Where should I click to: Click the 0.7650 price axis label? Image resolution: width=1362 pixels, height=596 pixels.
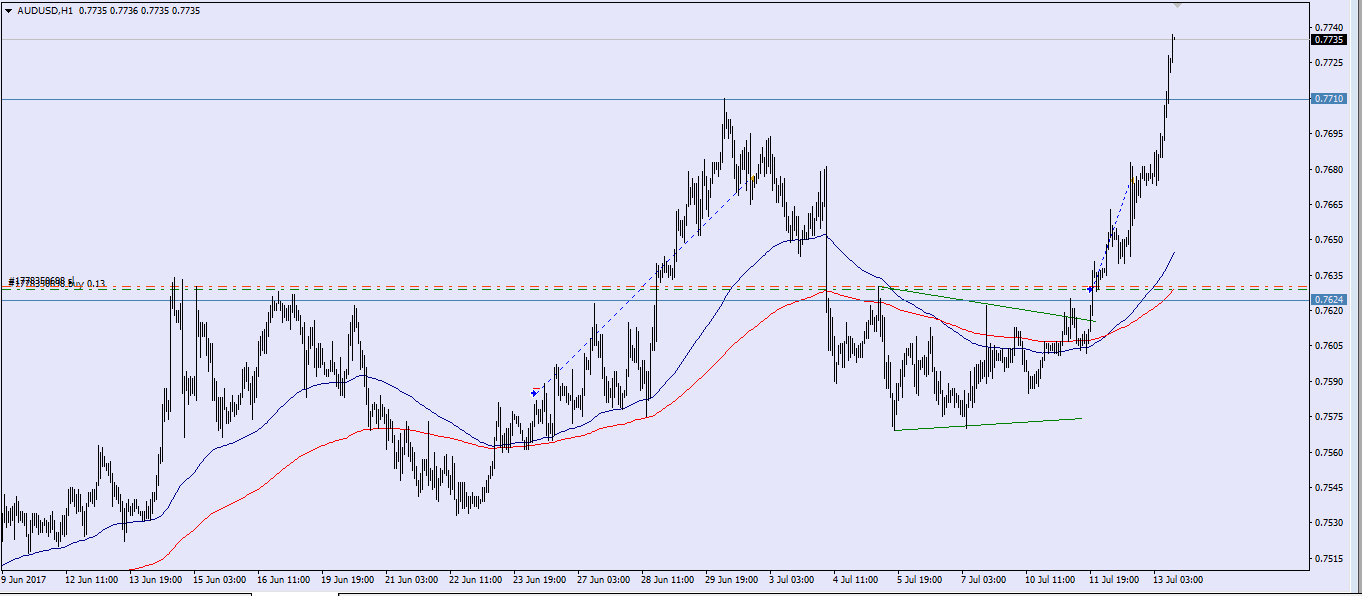click(1328, 240)
